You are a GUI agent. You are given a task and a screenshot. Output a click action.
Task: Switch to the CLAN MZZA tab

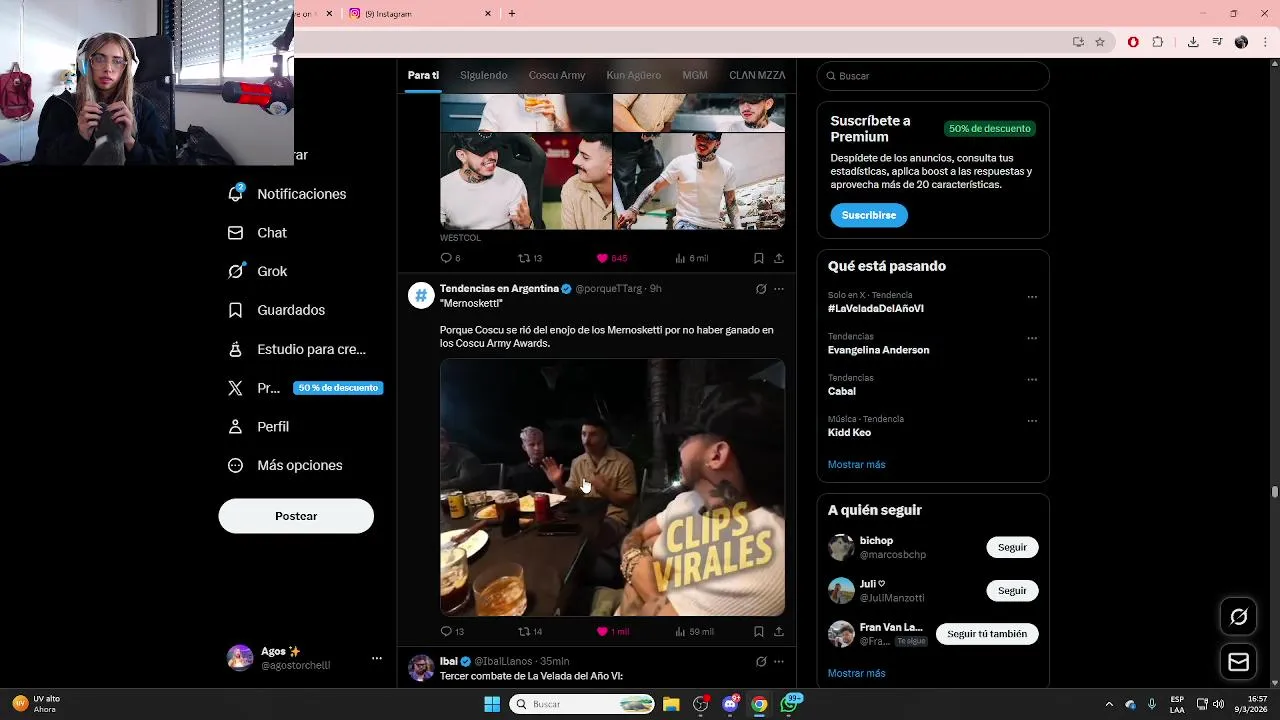(757, 75)
